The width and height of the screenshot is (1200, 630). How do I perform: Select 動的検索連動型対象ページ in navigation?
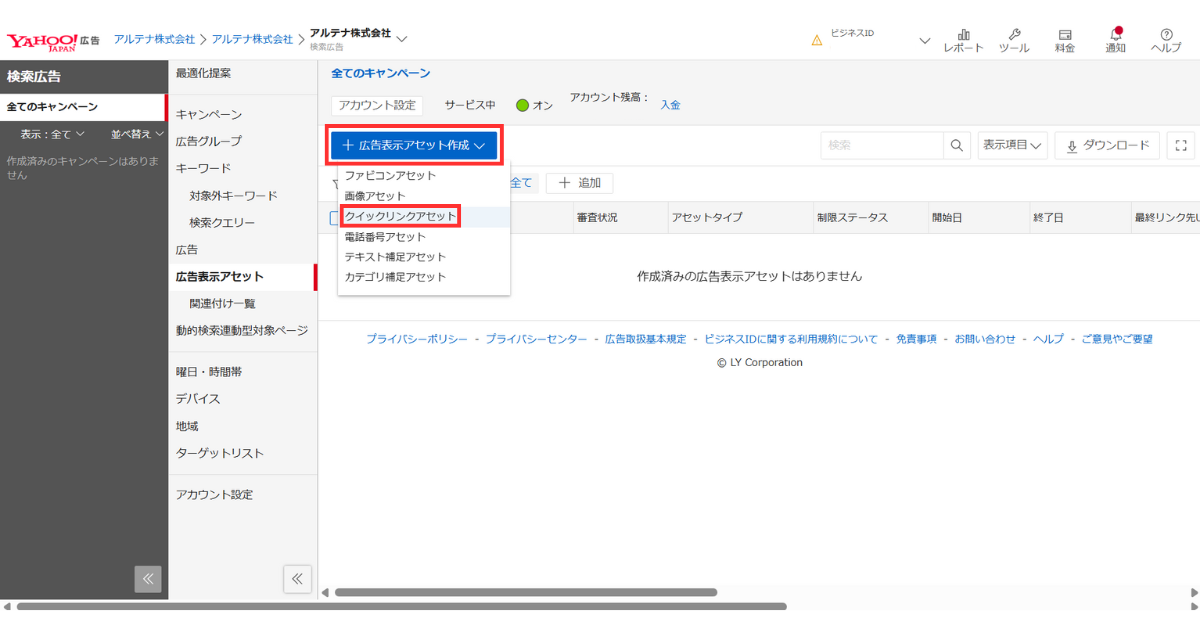[x=242, y=330]
